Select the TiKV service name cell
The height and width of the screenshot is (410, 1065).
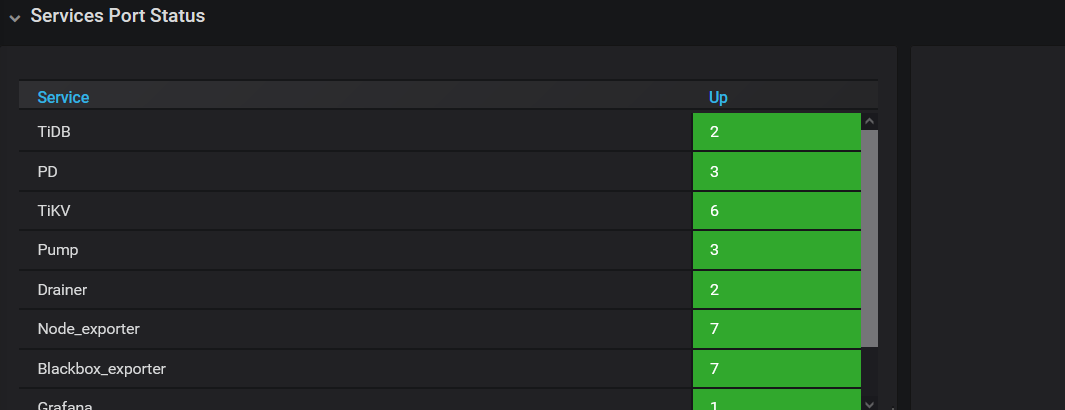pyautogui.click(x=355, y=211)
